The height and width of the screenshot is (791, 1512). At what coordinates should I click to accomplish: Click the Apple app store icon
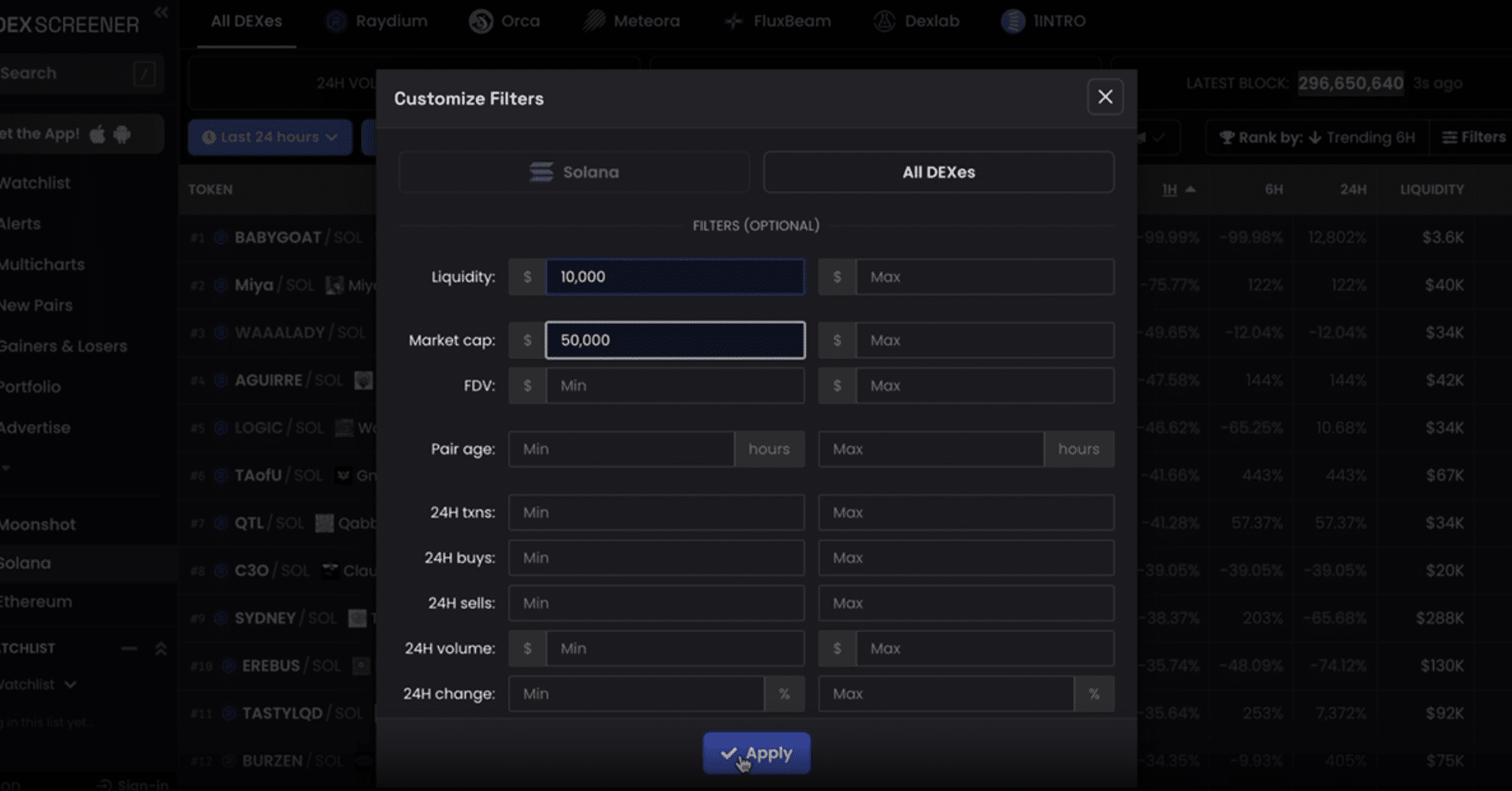point(98,134)
